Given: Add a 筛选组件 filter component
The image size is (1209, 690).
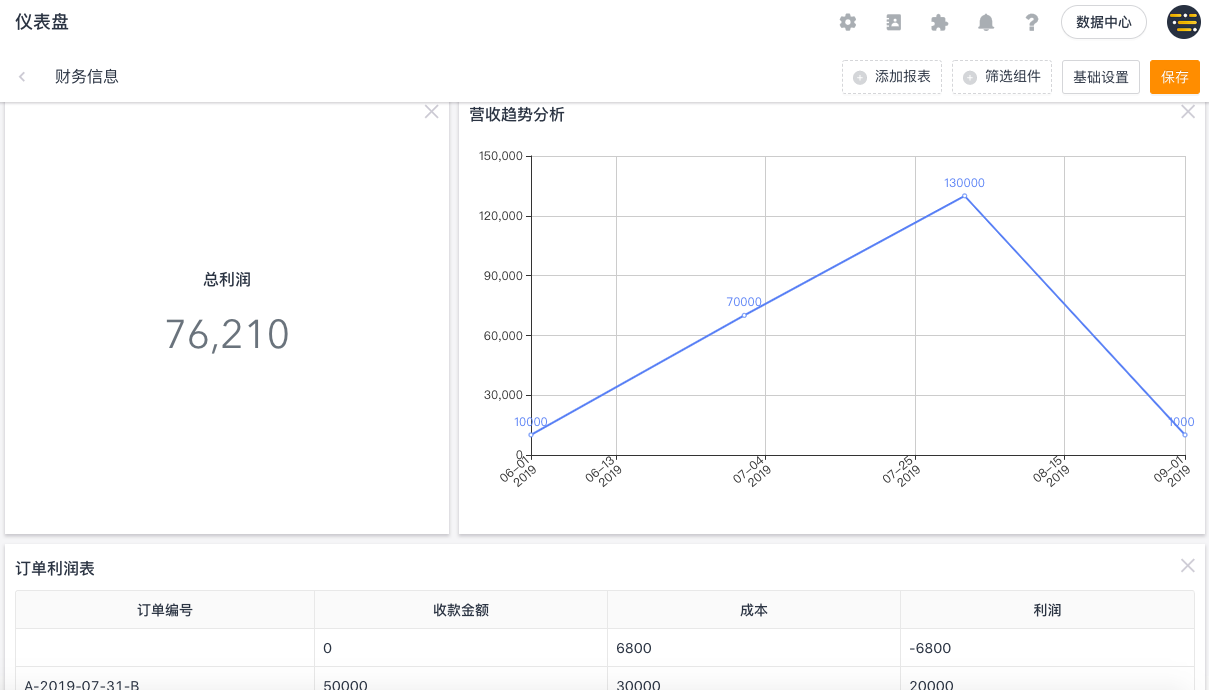Looking at the screenshot, I should coord(1002,77).
